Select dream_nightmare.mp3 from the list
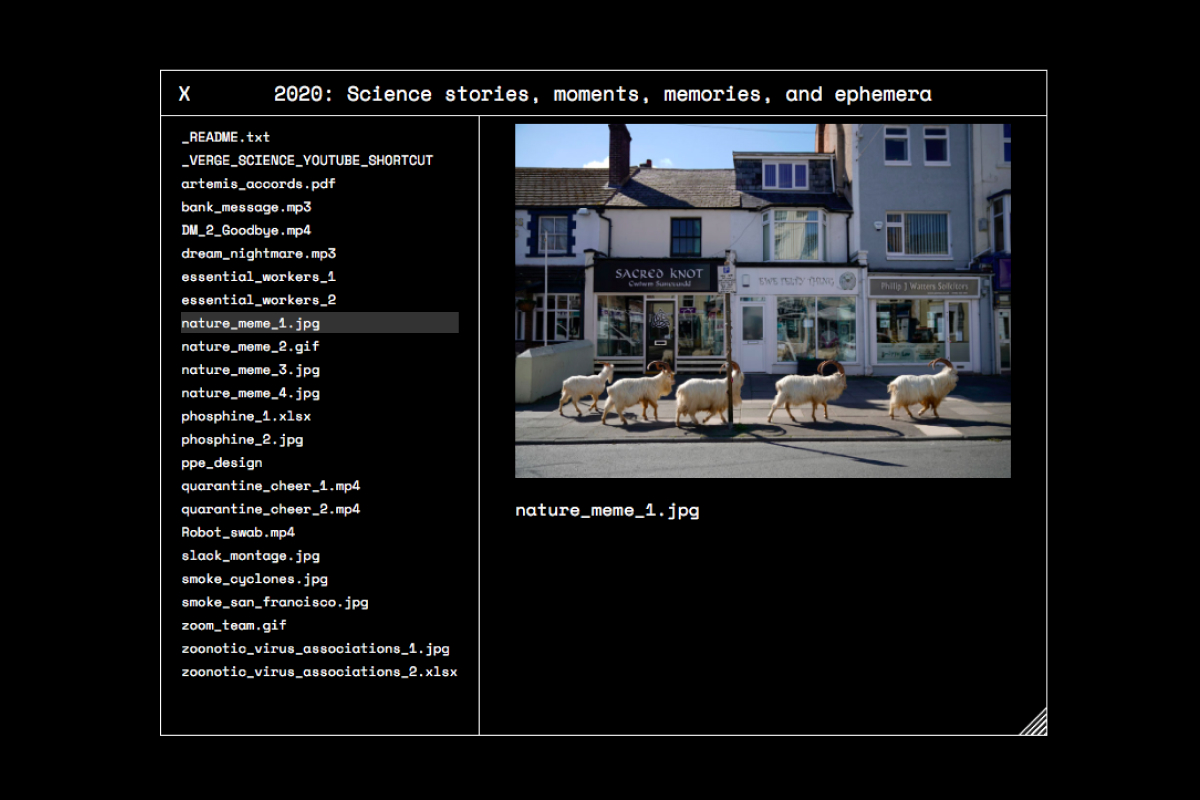 tap(258, 253)
